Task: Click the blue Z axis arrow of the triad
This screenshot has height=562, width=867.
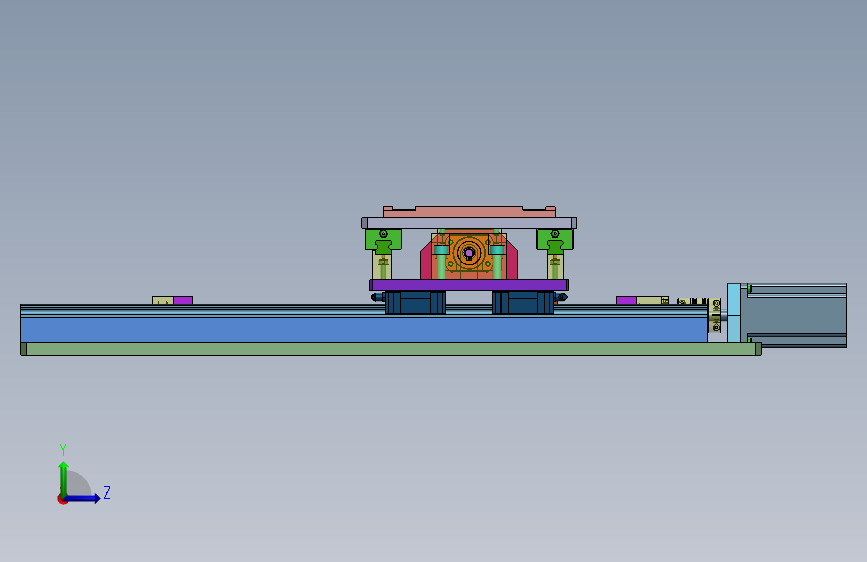Action: 83,498
